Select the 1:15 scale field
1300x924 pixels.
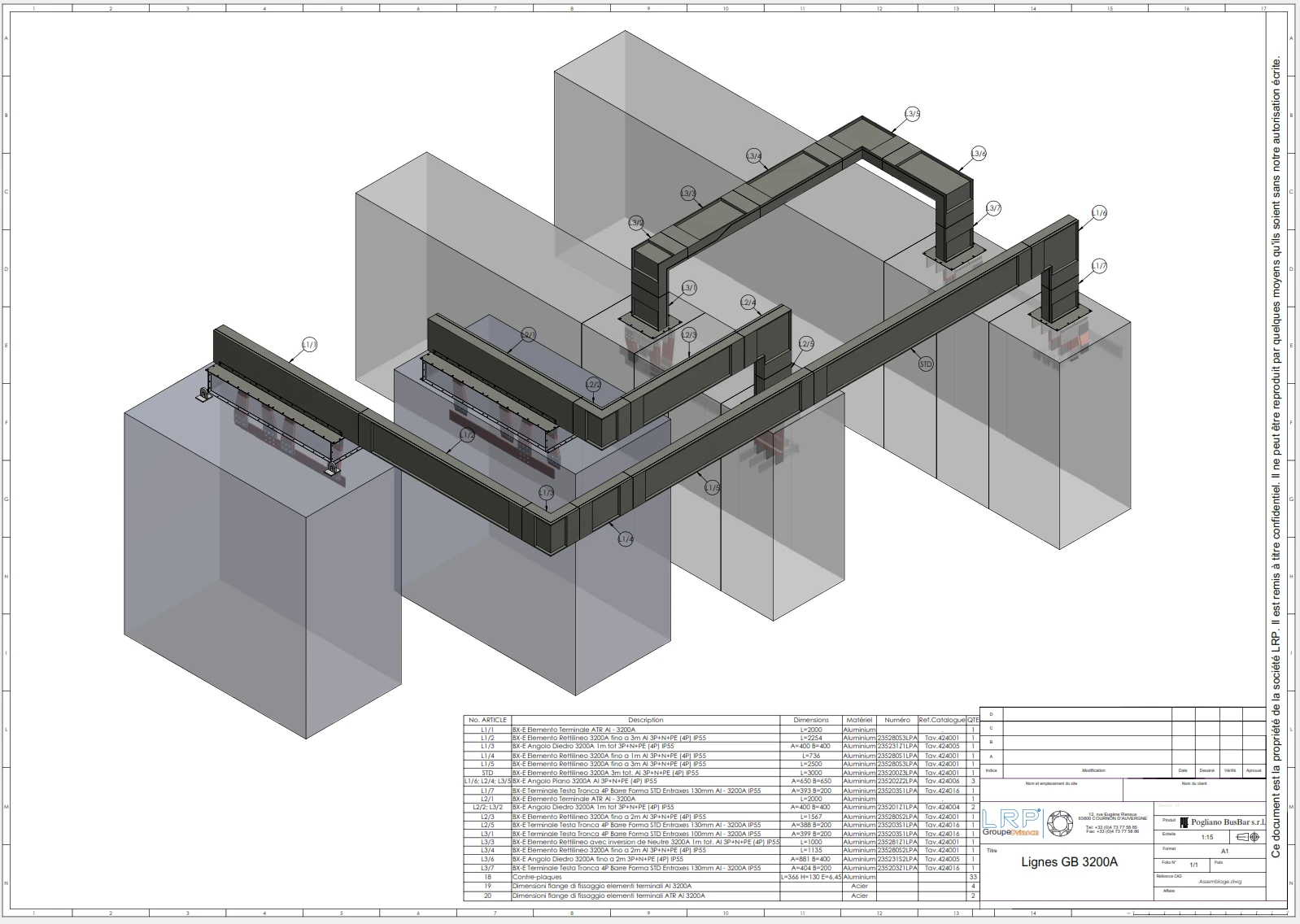pyautogui.click(x=1207, y=837)
